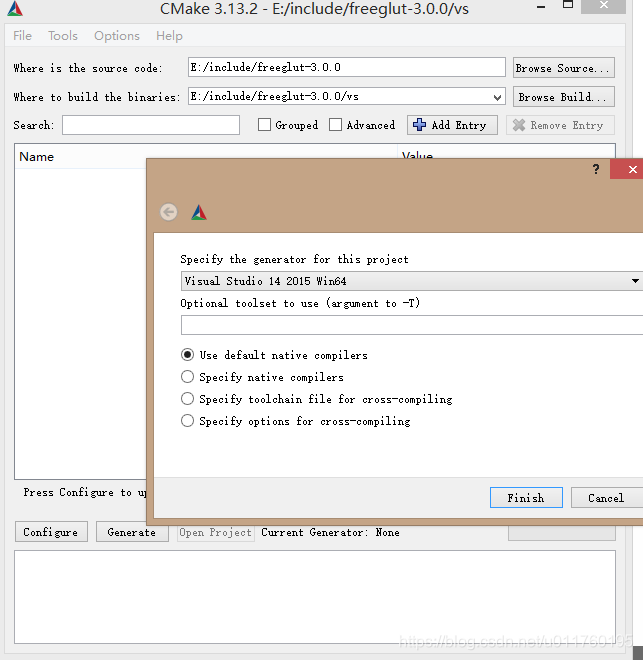Open the File menu
The height and width of the screenshot is (660, 643).
pos(22,36)
